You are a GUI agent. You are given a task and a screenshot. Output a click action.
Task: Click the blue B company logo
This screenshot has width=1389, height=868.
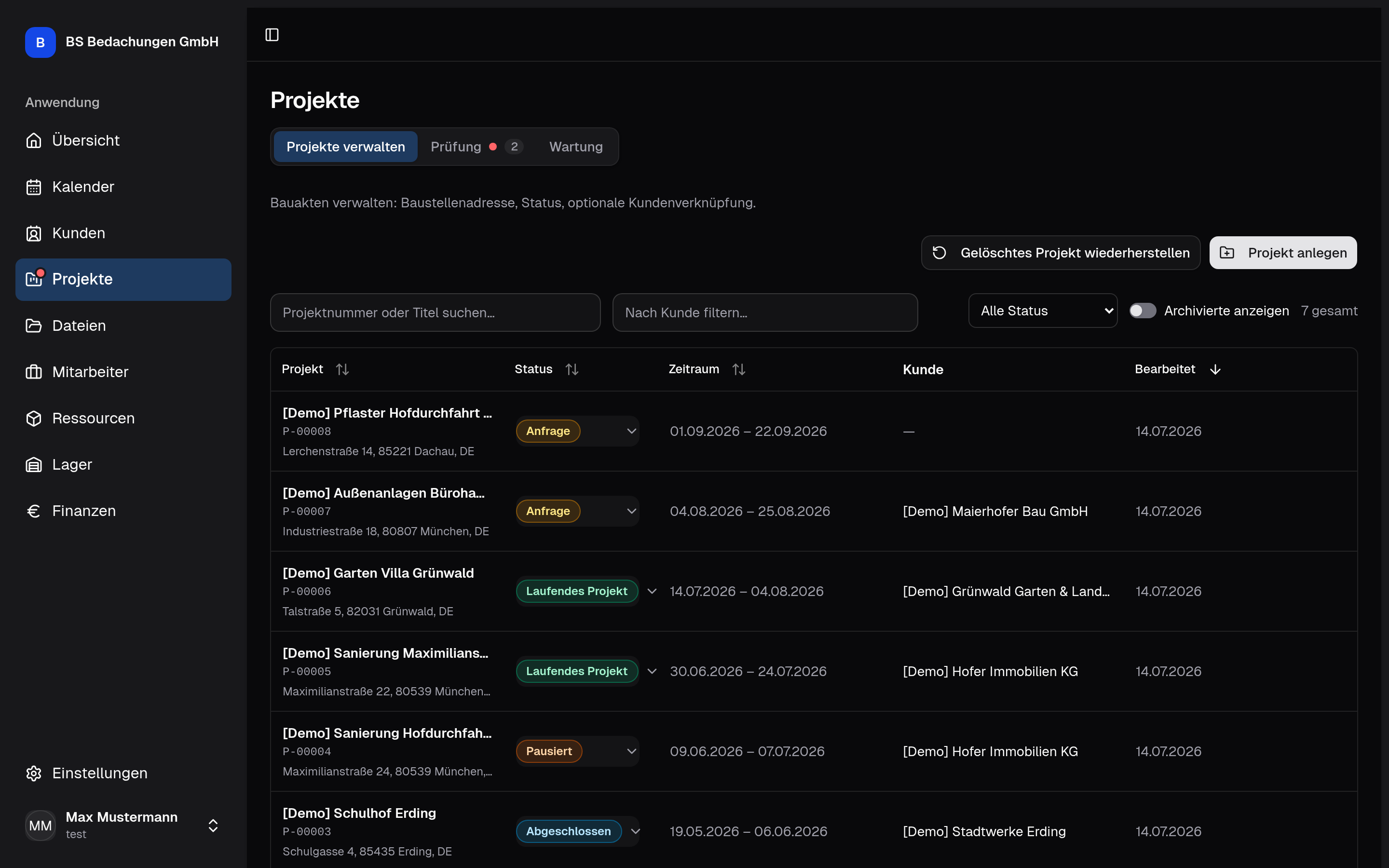tap(40, 42)
